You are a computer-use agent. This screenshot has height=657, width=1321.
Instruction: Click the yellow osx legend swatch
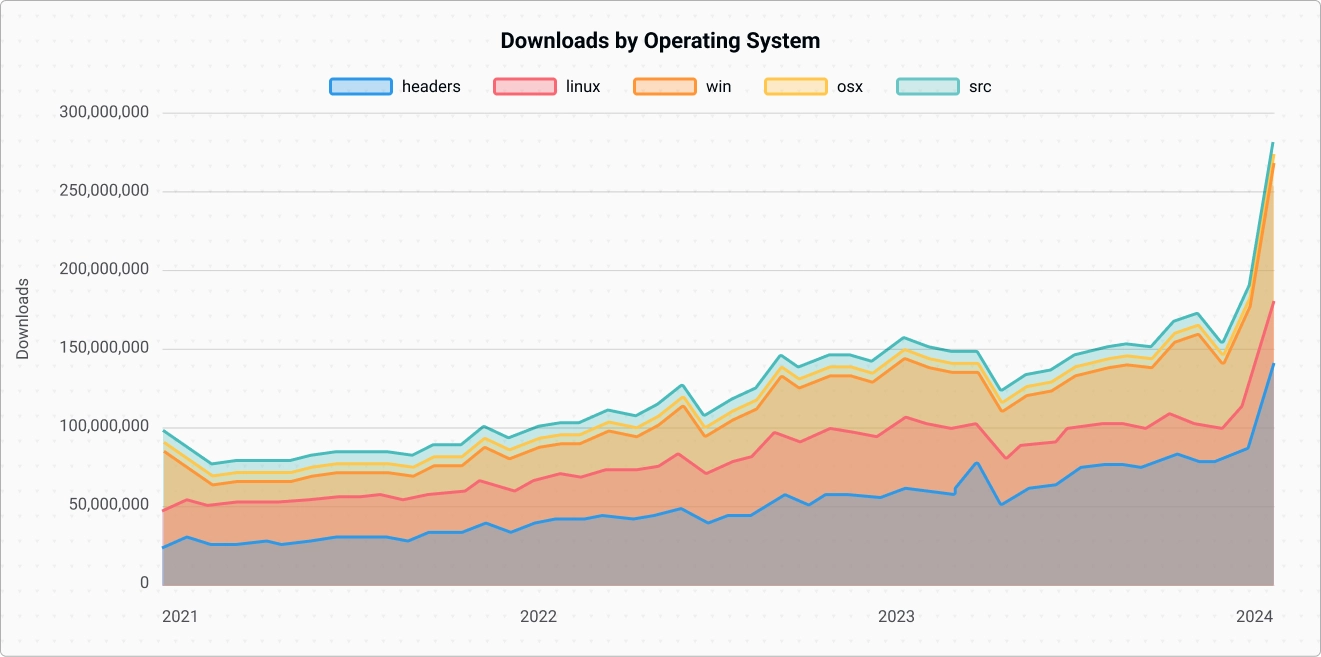pos(796,87)
